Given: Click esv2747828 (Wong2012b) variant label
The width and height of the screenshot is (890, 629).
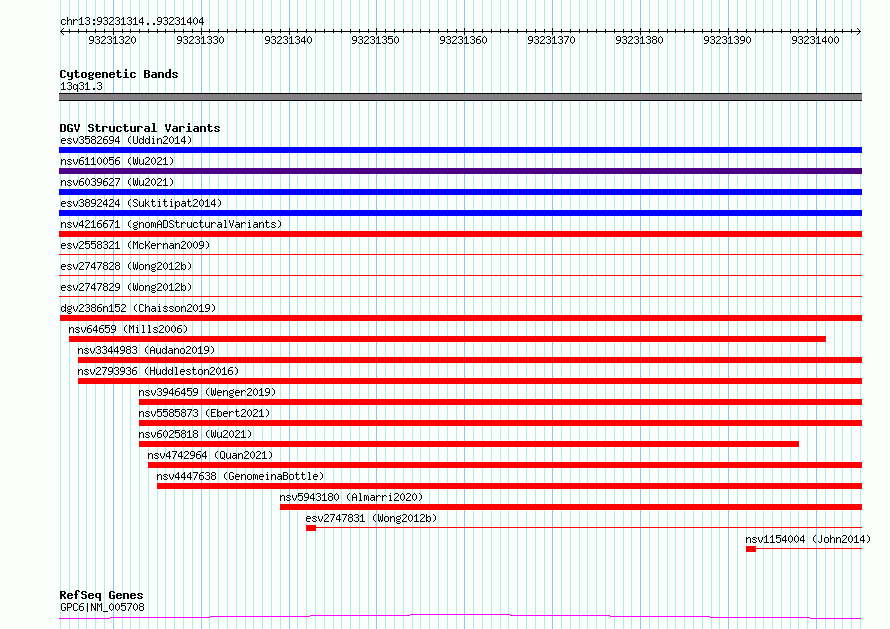Looking at the screenshot, I should coord(126,266).
